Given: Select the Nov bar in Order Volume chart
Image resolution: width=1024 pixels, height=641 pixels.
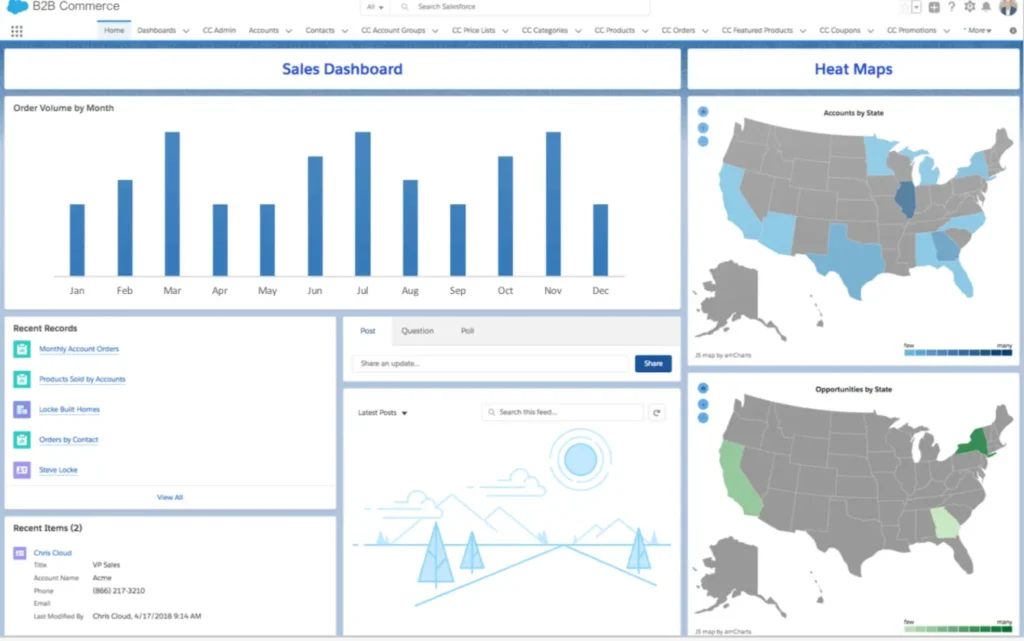Looking at the screenshot, I should click(553, 204).
